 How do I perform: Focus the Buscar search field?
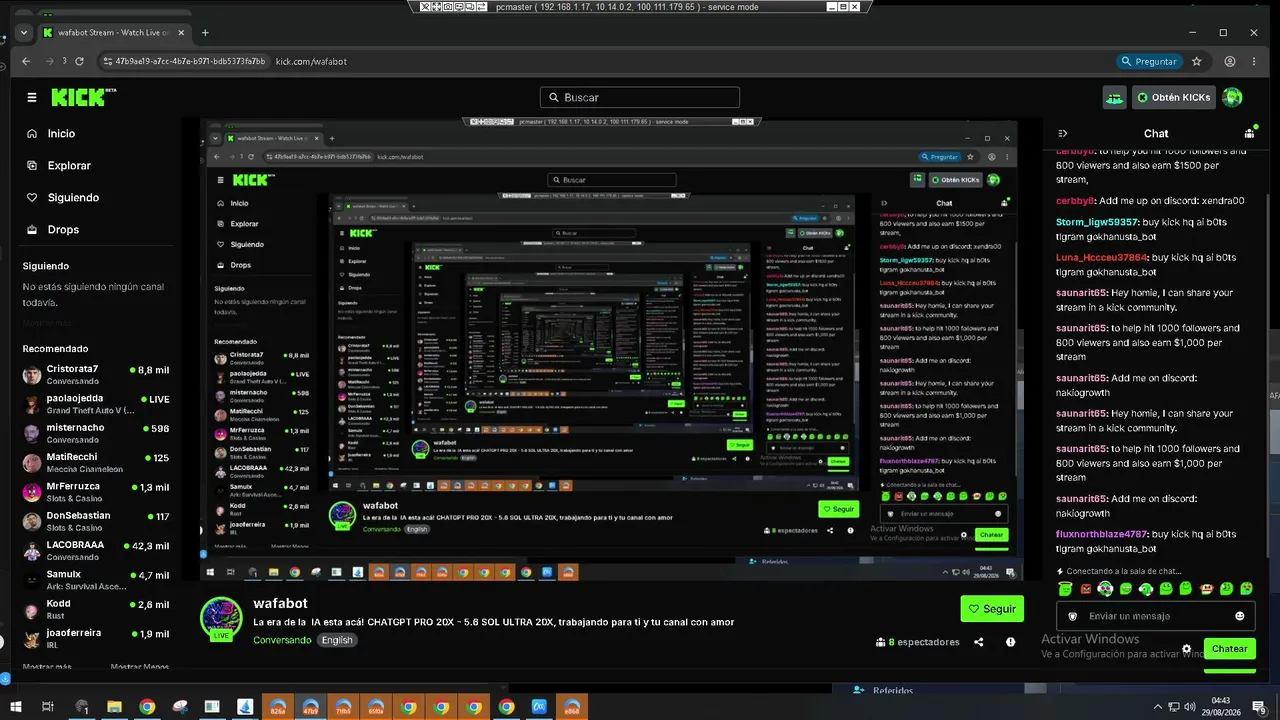pos(640,97)
